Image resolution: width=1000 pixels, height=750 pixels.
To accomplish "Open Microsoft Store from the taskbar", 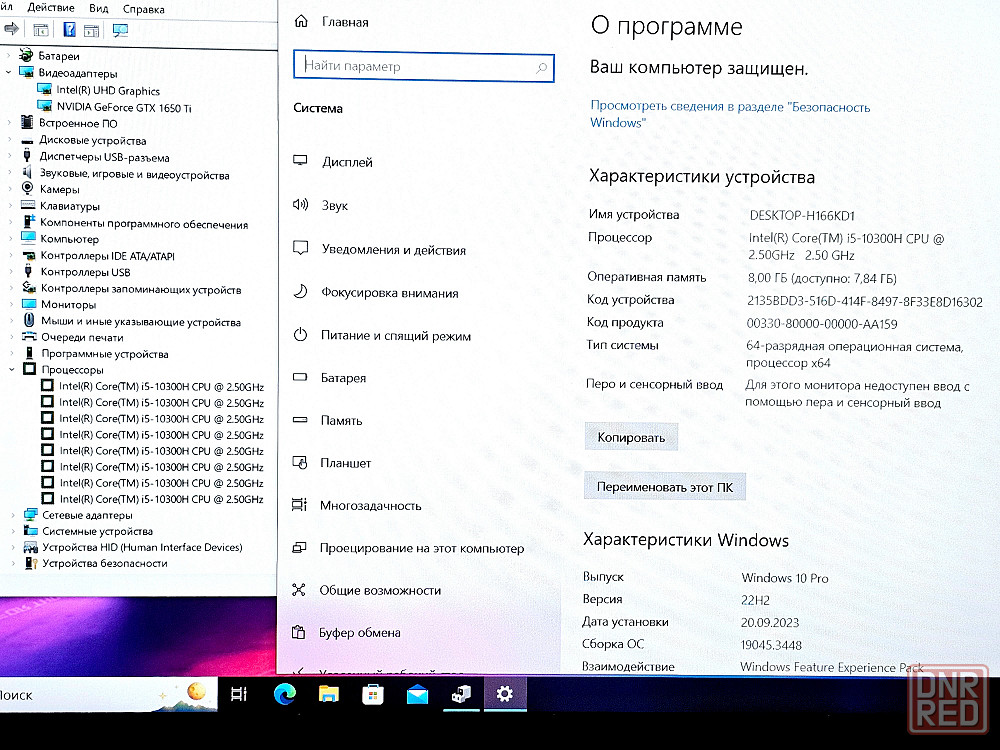I will coord(372,694).
